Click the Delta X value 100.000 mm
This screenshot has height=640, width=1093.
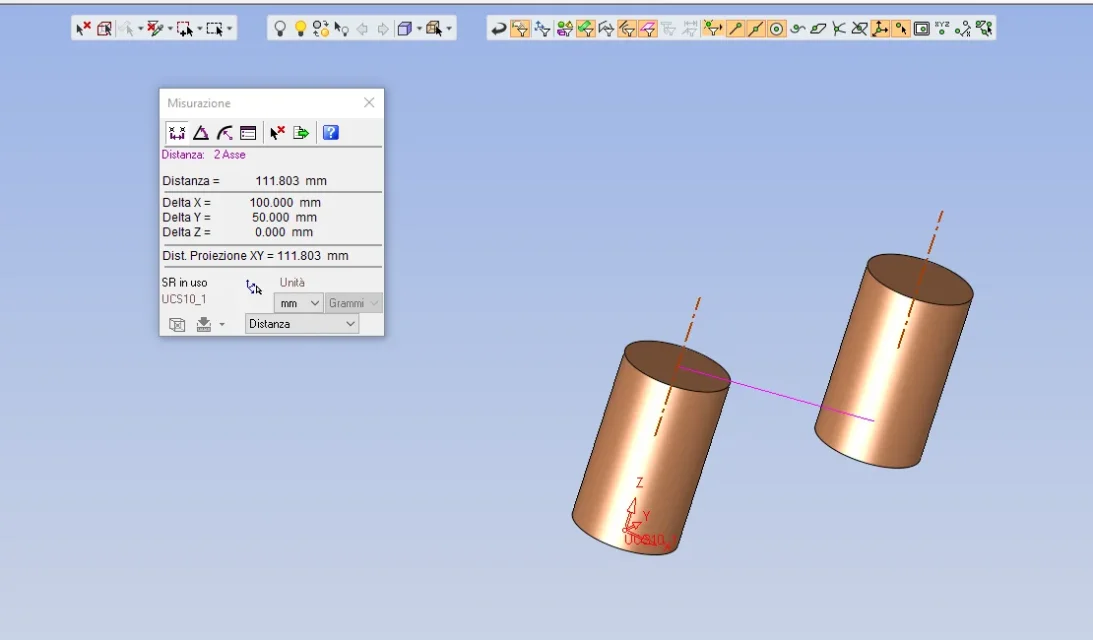click(x=285, y=202)
